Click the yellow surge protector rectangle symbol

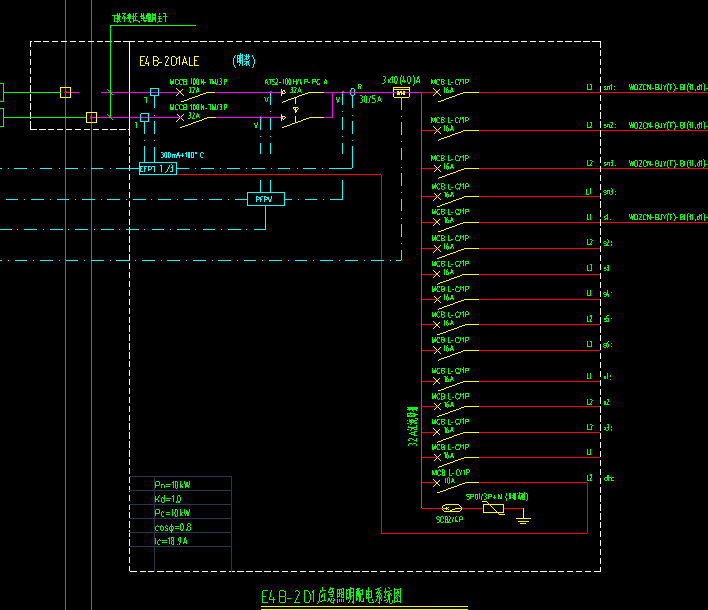[x=494, y=509]
